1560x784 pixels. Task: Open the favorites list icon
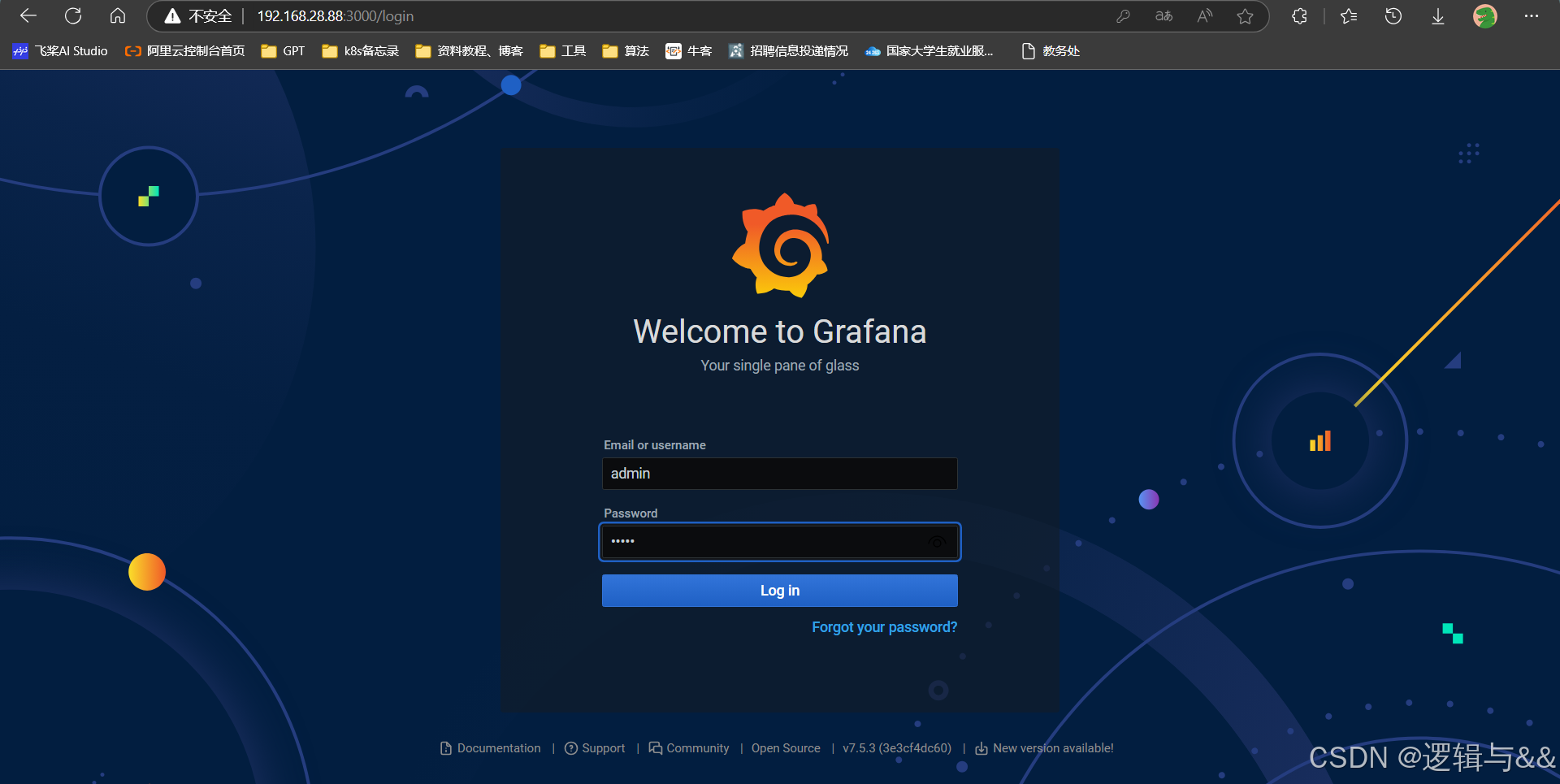point(1349,16)
